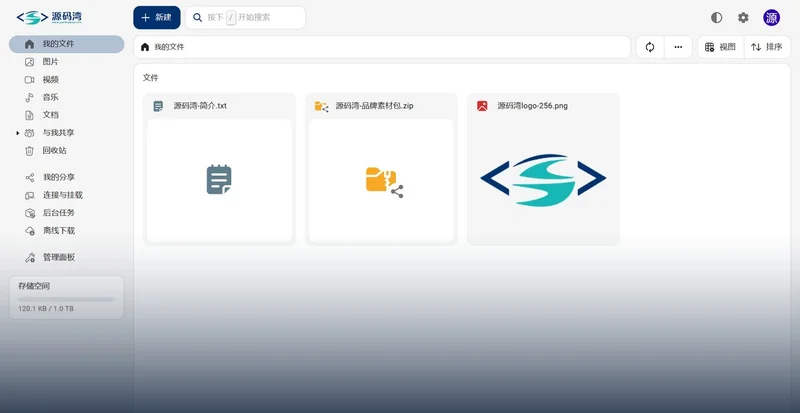Open the 源码湾logo-256.png preview thumbnail
800x413 pixels.
pyautogui.click(x=543, y=180)
